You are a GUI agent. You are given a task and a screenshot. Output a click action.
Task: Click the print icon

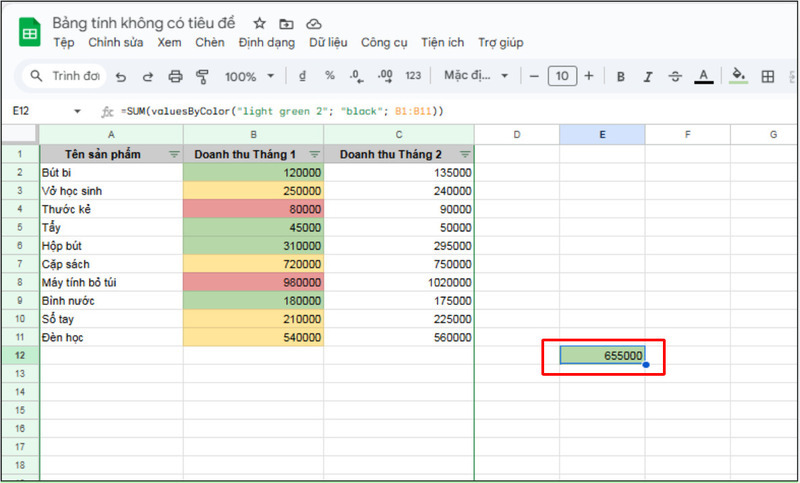coord(176,76)
